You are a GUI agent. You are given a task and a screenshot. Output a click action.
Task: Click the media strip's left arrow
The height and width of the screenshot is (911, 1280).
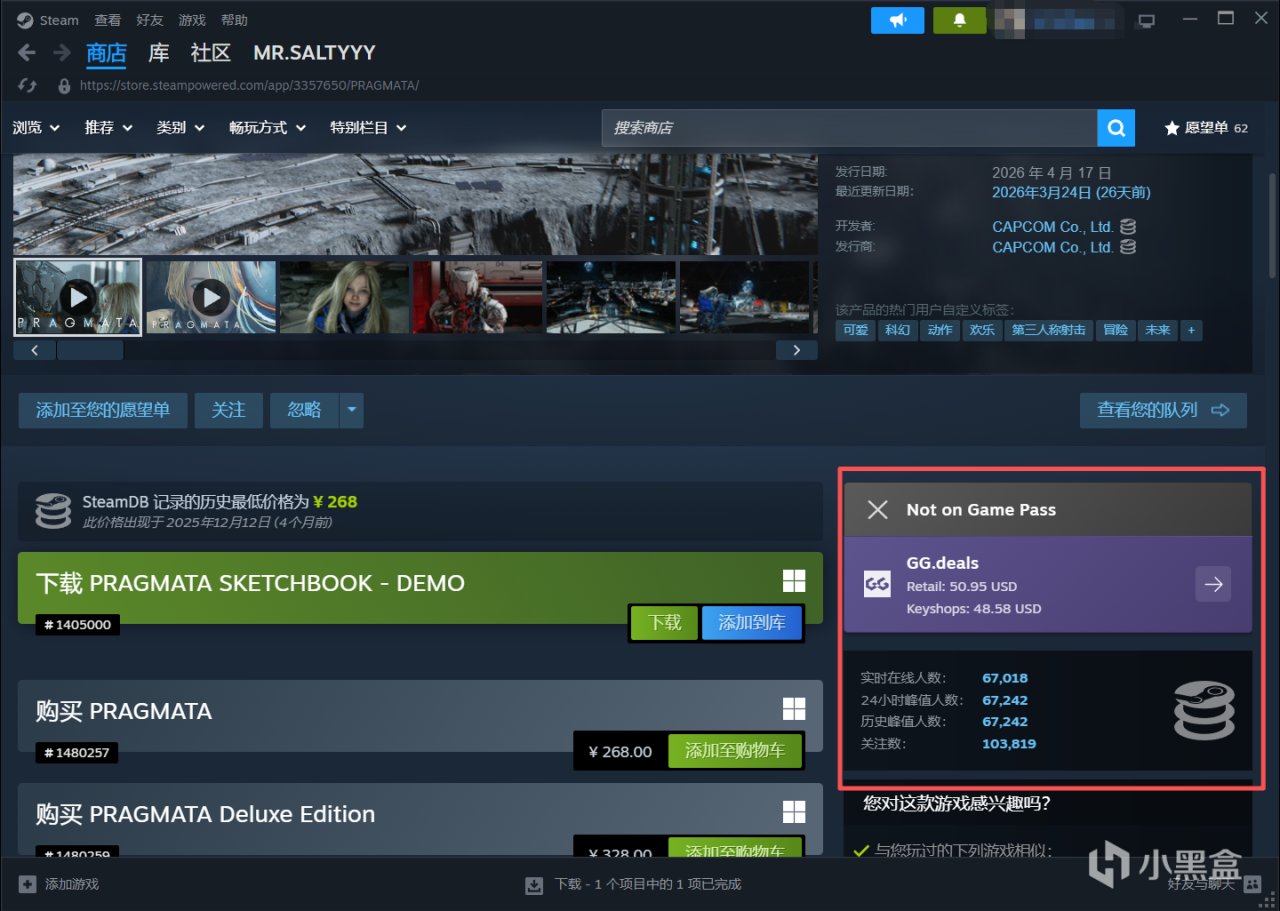click(35, 350)
